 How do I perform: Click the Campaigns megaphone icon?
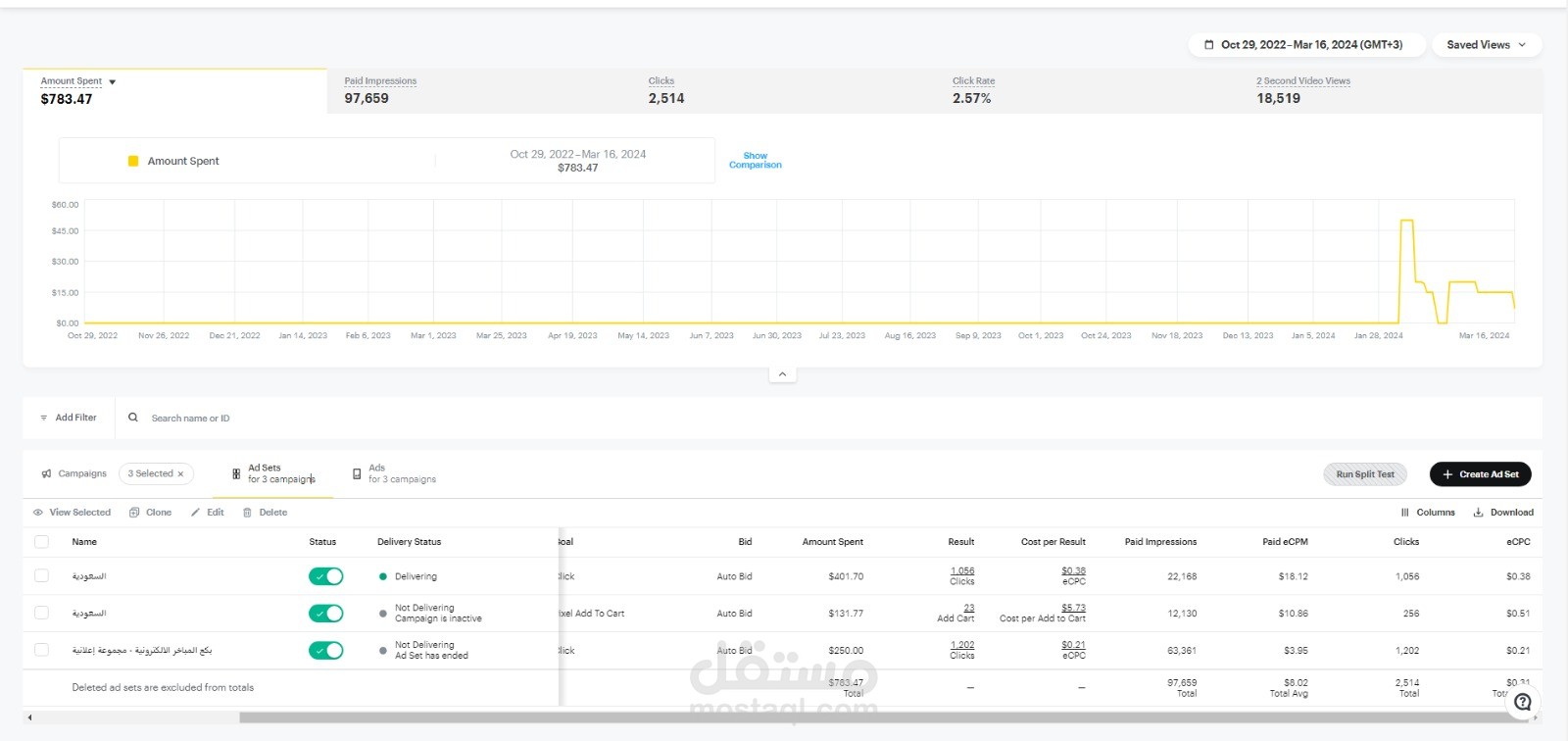click(46, 473)
